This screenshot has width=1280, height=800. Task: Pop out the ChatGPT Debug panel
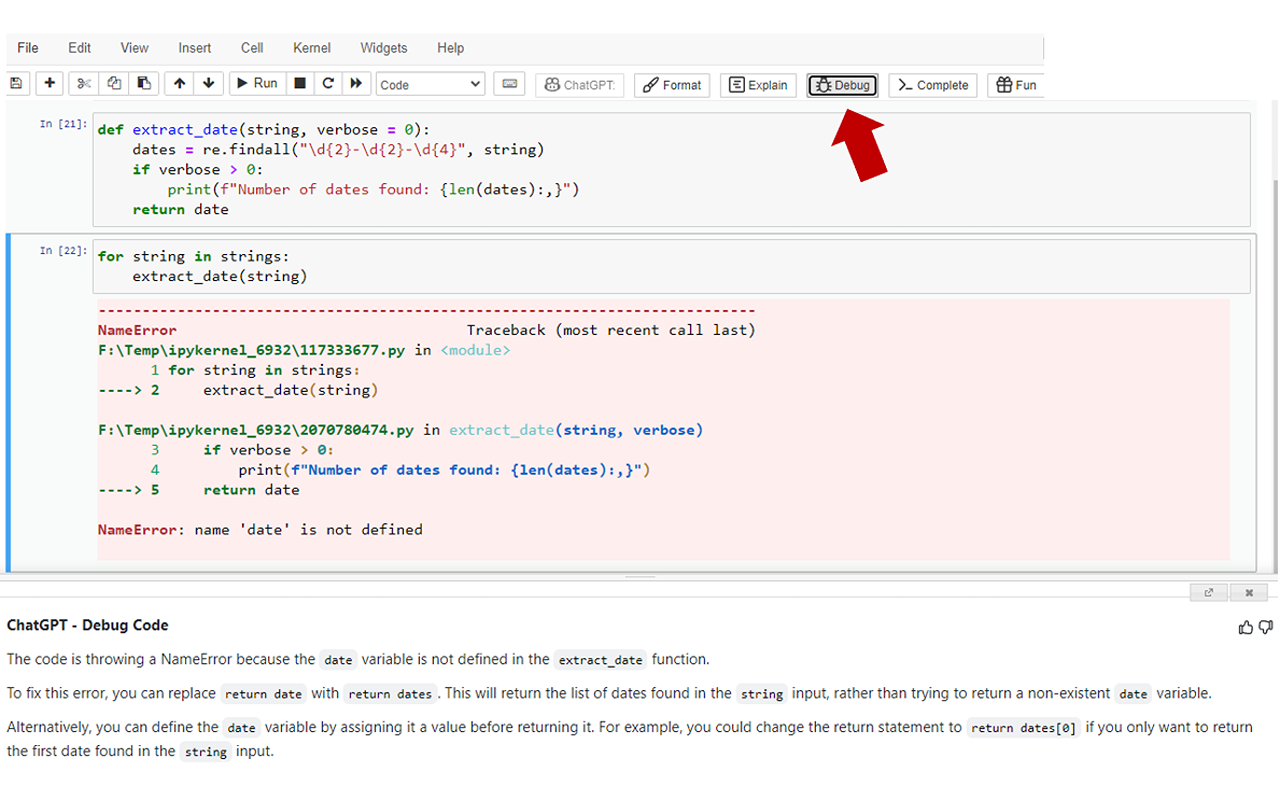[1208, 592]
